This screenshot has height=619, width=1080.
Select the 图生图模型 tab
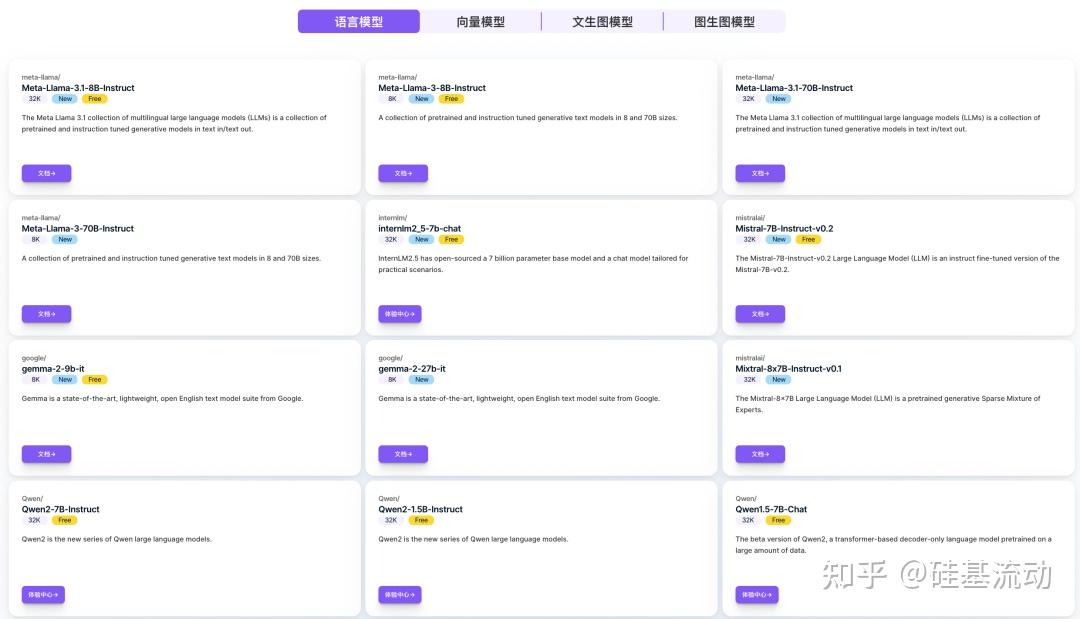(x=724, y=20)
